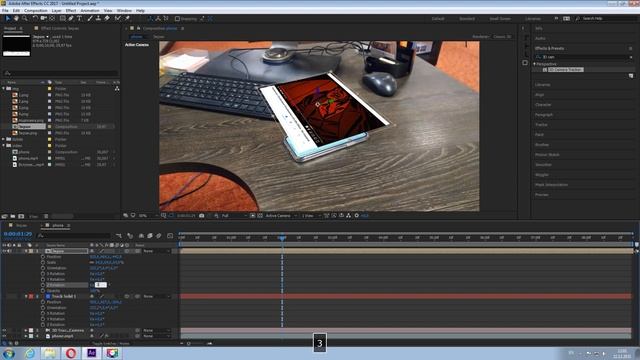Image resolution: width=640 pixels, height=360 pixels.
Task: Toggle video visibility eye for layer 1
Action: (x=4, y=251)
